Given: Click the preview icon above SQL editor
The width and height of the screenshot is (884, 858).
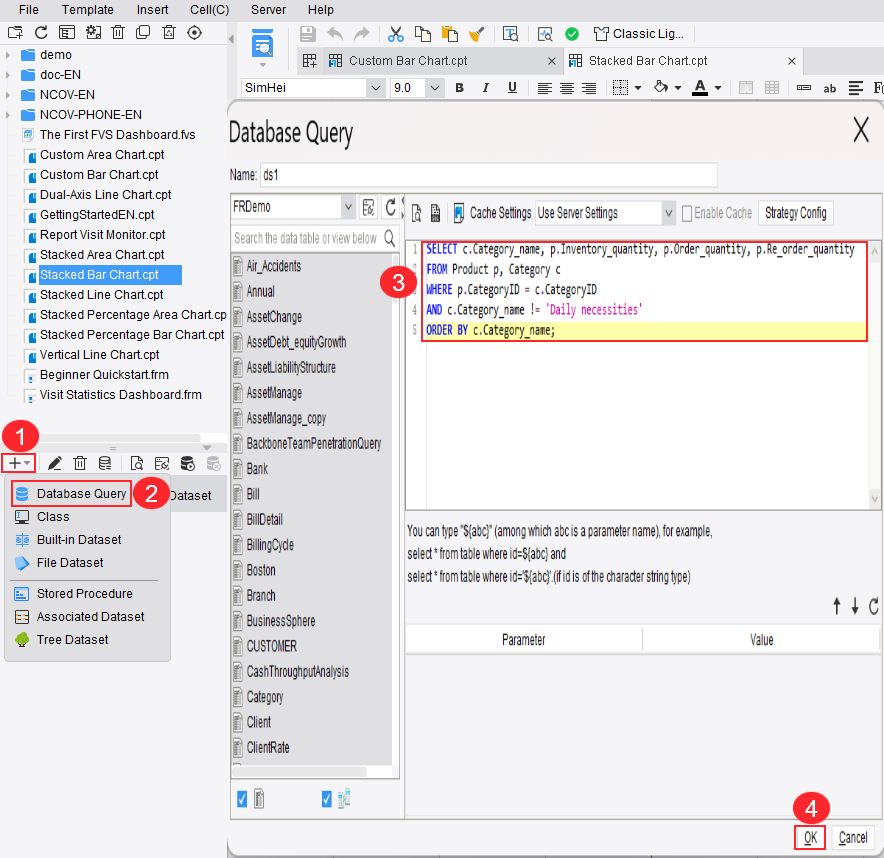Looking at the screenshot, I should (417, 213).
